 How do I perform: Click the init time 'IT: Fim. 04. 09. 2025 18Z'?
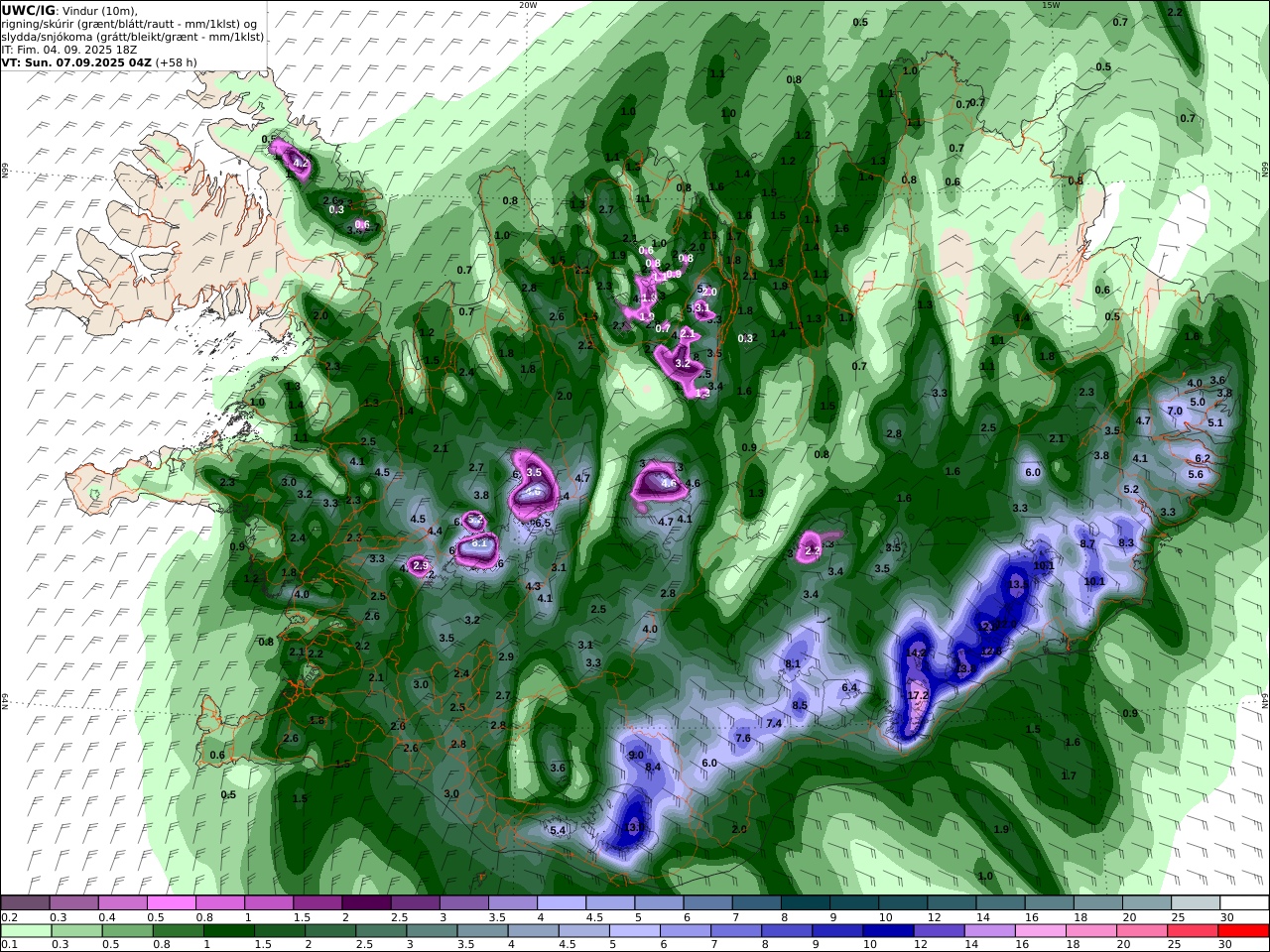[x=69, y=49]
